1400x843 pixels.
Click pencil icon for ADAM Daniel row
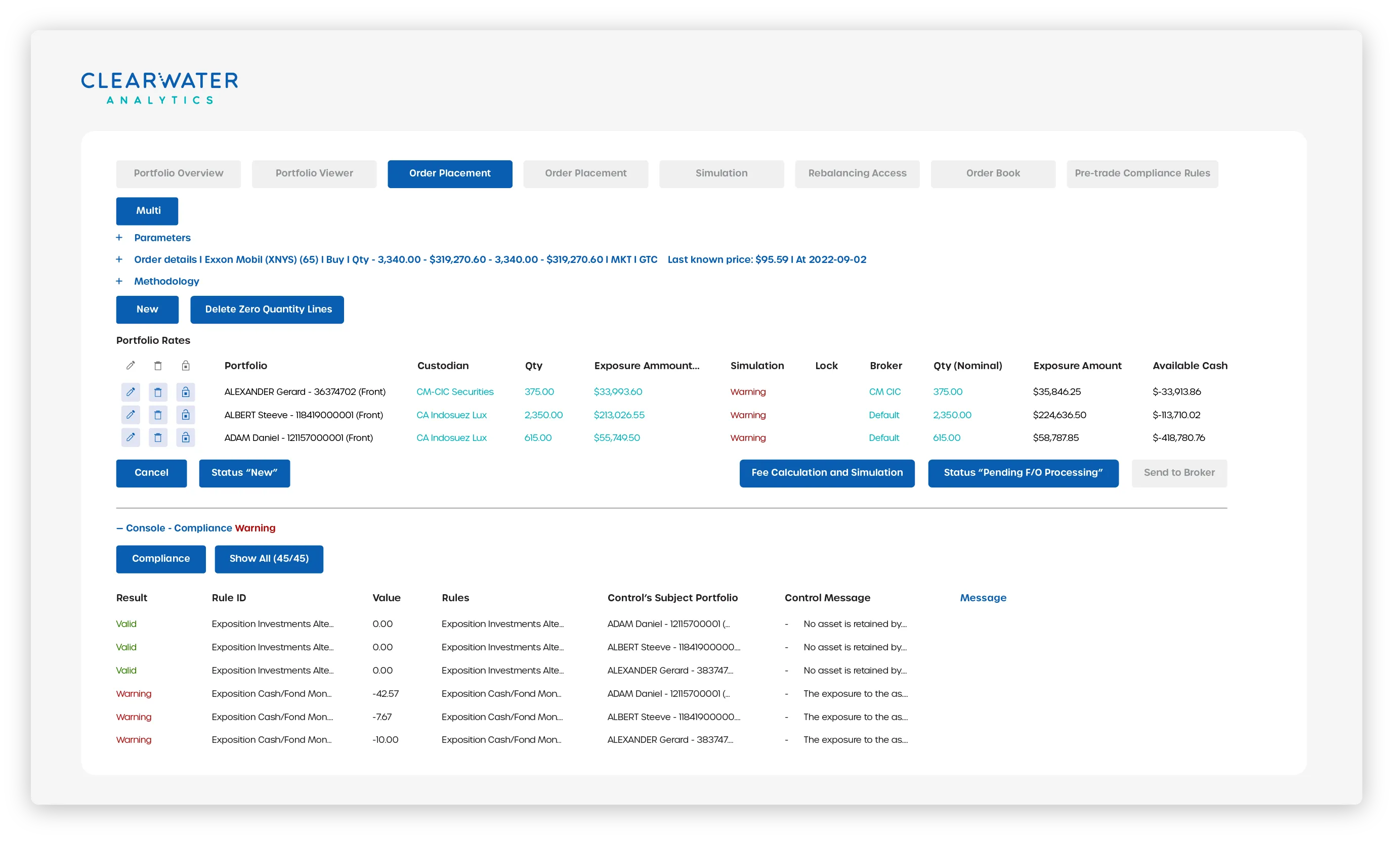[131, 437]
